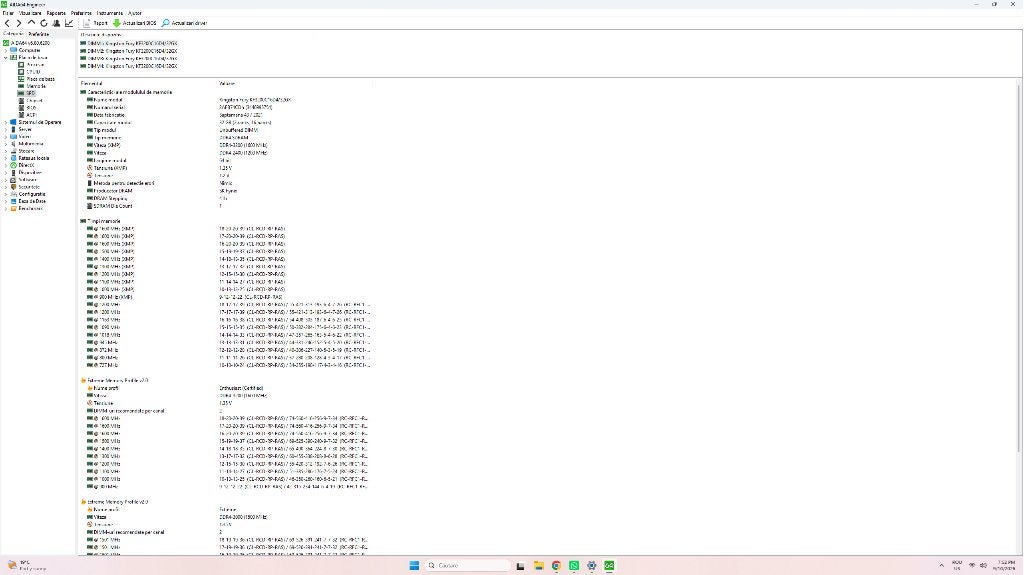Open the Instrumente menu
Image resolution: width=1024 pixels, height=575 pixels.
click(109, 13)
